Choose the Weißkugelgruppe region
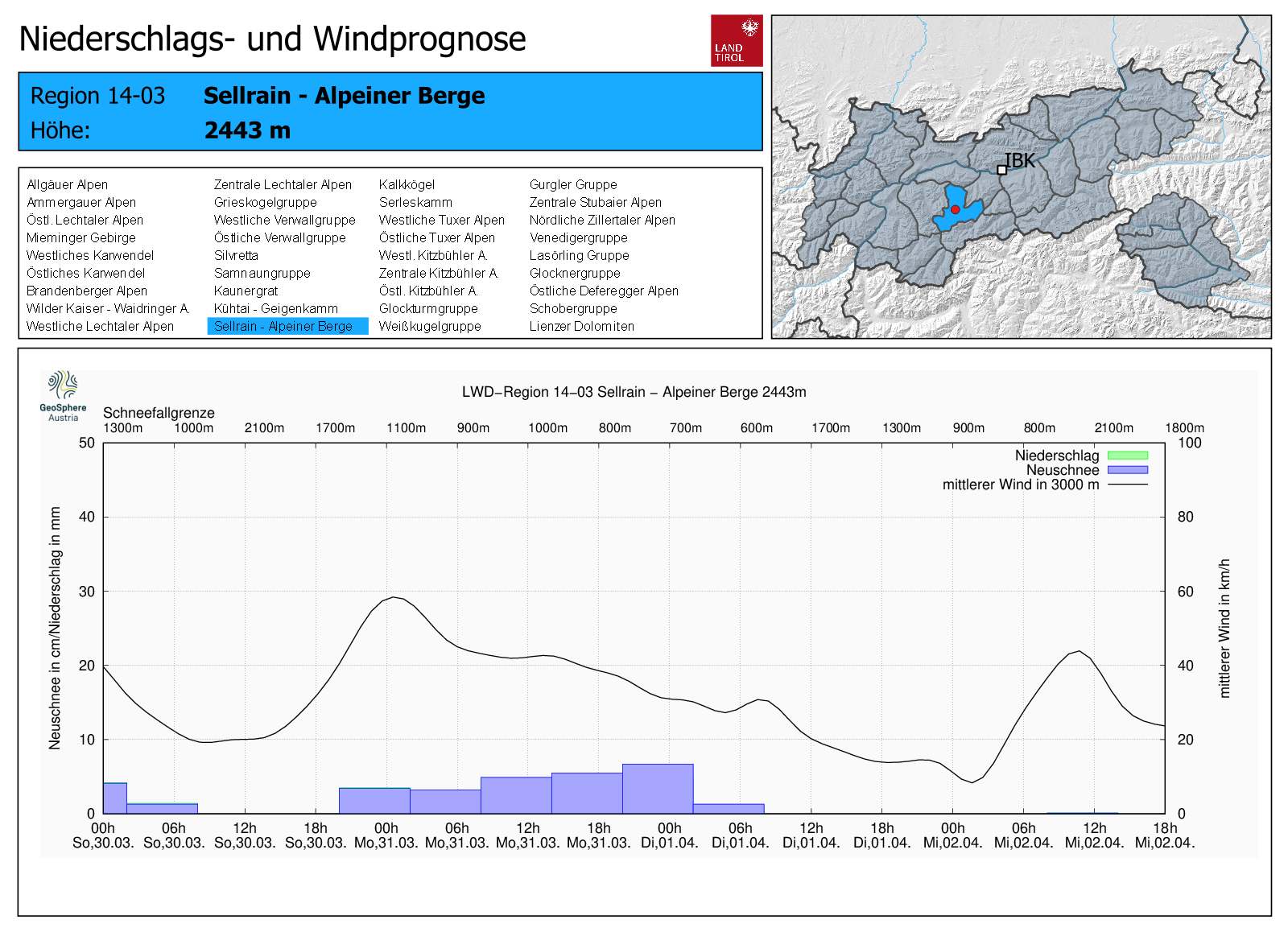 pyautogui.click(x=430, y=326)
